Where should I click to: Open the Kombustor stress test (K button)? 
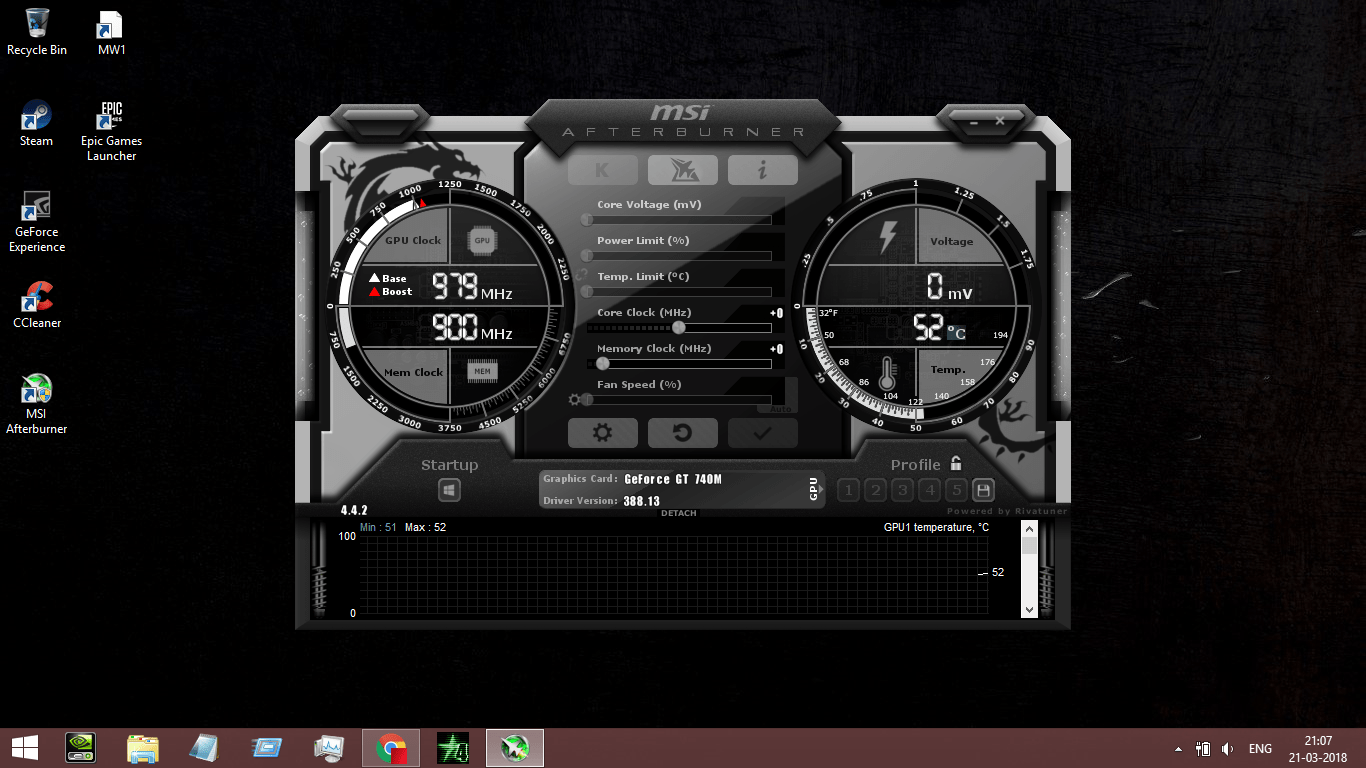pyautogui.click(x=602, y=171)
